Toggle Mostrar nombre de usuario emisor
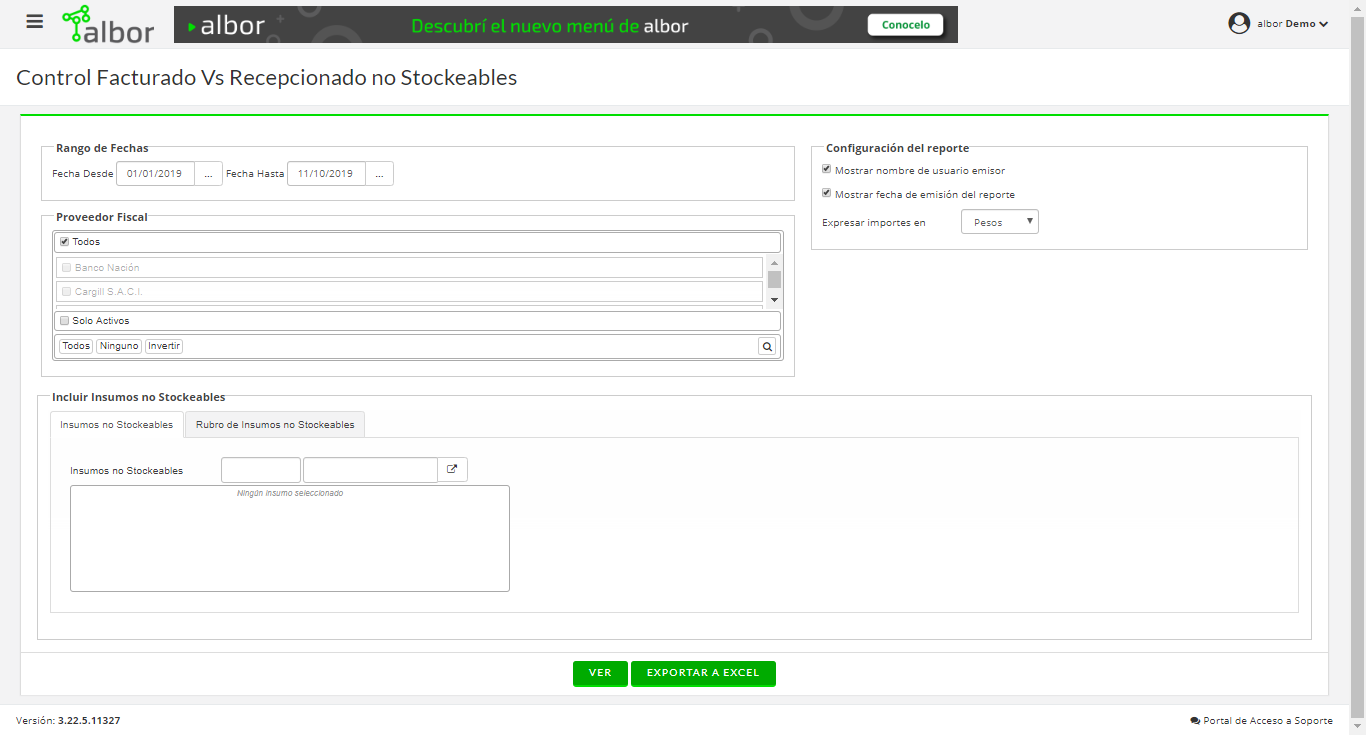This screenshot has height=735, width=1366. 827,170
